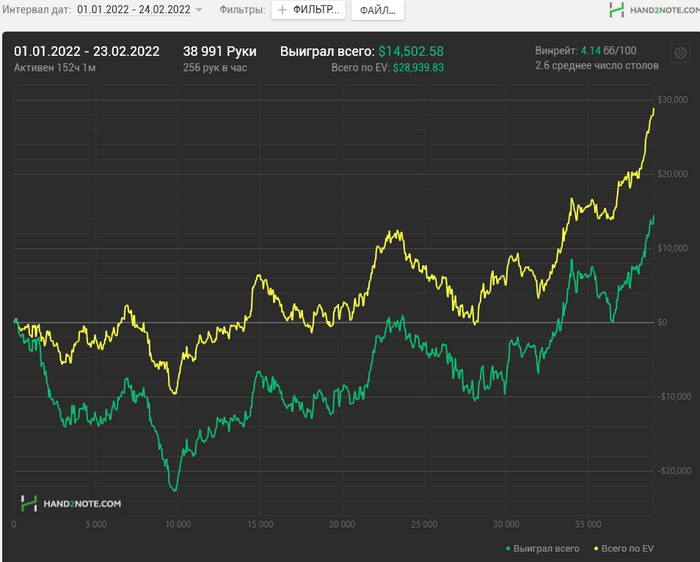Click the yellow legend dot for Всего по EV
The image size is (700, 562).
(x=596, y=549)
